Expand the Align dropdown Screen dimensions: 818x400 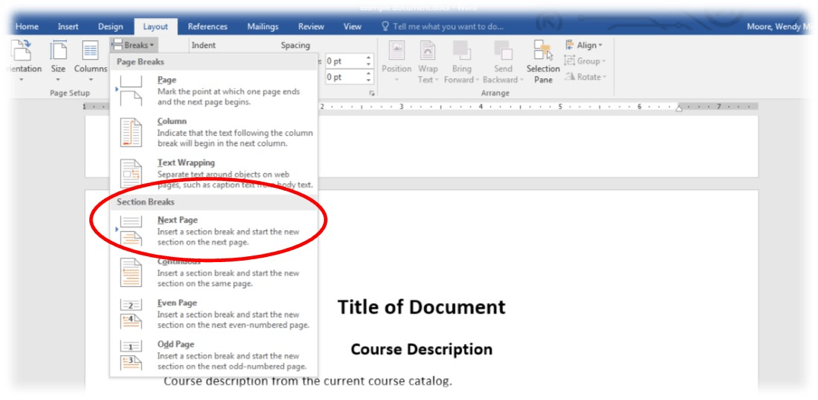(585, 45)
